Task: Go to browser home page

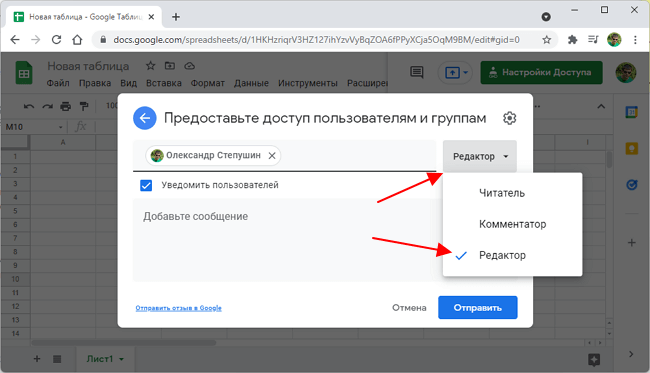Action: coord(77,40)
